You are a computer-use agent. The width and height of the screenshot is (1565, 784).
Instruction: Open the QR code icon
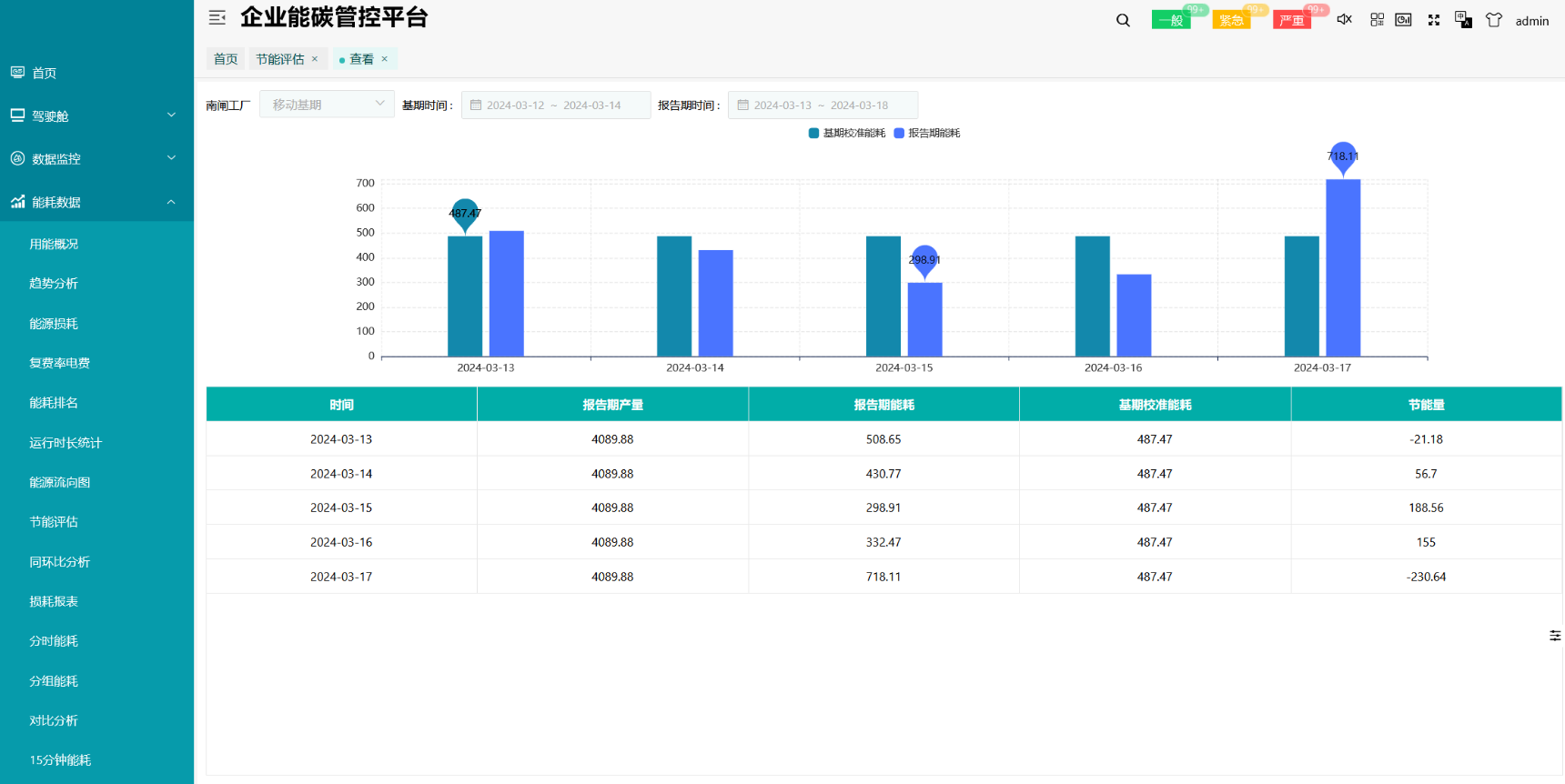click(x=1377, y=19)
